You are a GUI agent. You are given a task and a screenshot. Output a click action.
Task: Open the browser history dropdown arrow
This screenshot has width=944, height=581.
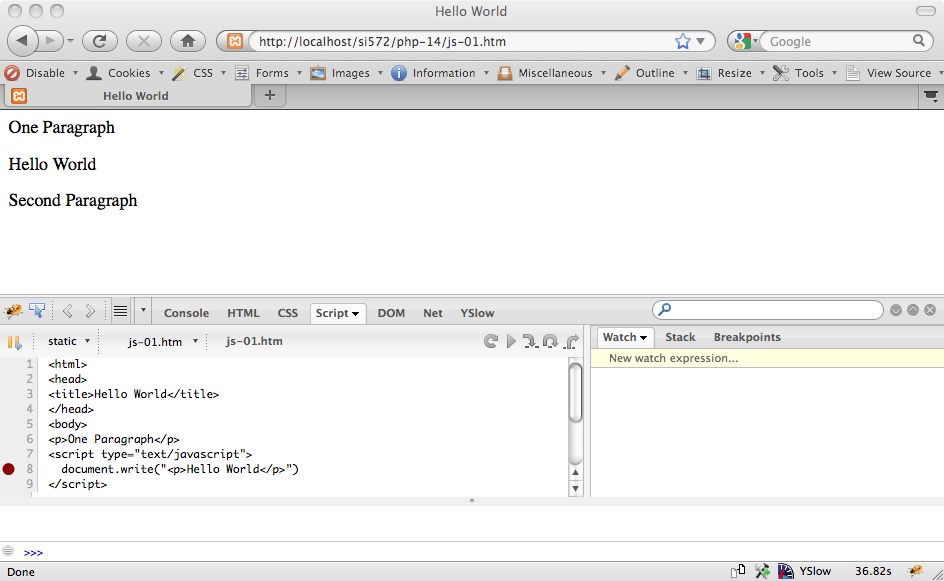click(70, 41)
